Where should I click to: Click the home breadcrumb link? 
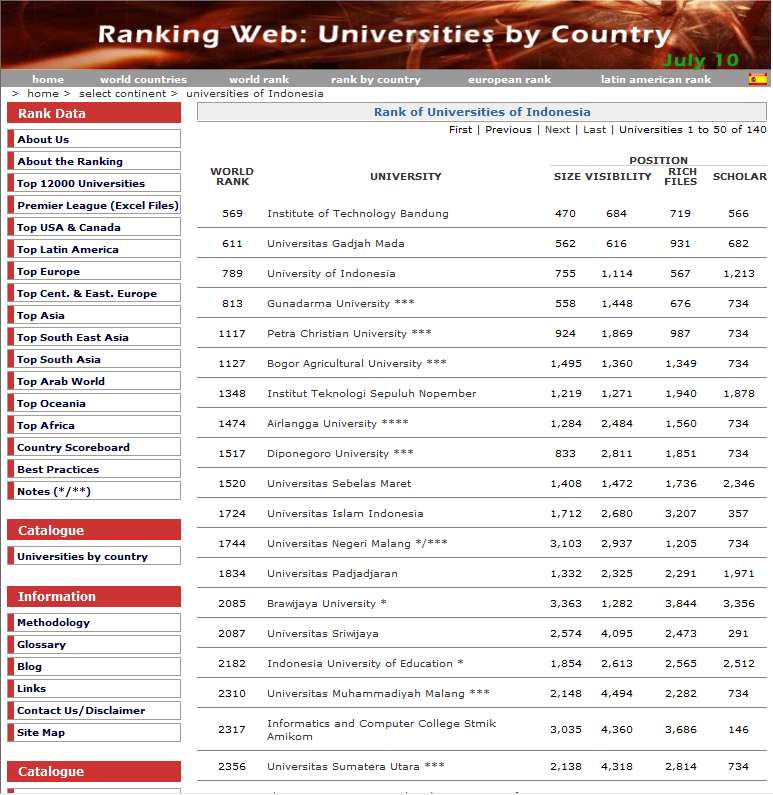[x=43, y=94]
